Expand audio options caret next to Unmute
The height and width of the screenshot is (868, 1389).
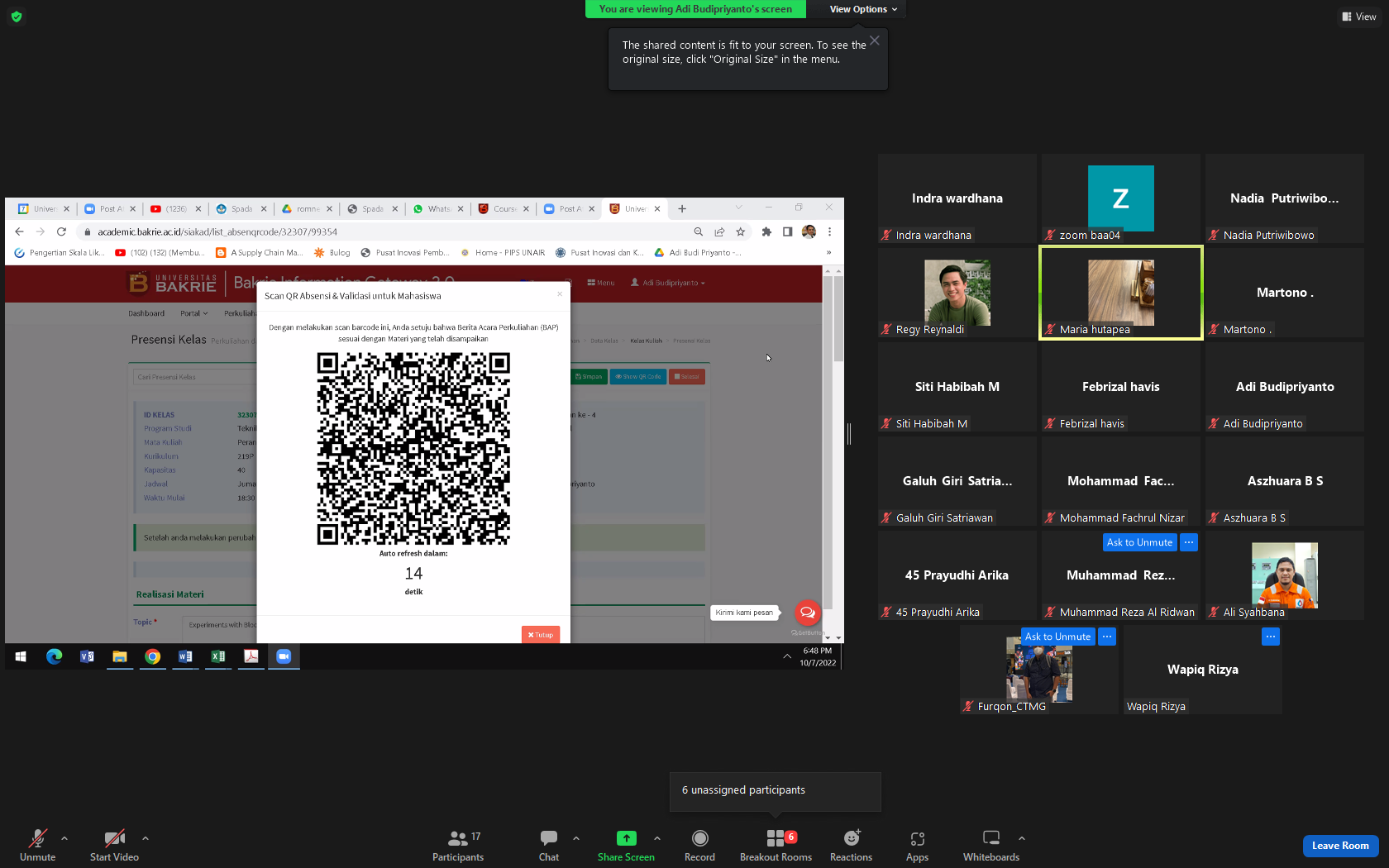pyautogui.click(x=64, y=838)
